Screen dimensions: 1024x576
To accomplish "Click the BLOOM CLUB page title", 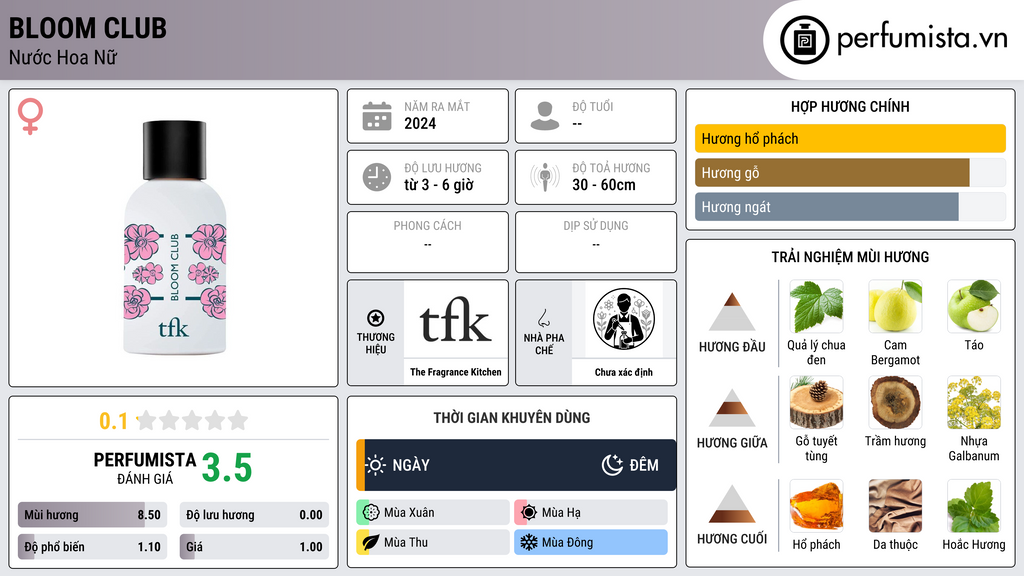I will (x=88, y=28).
